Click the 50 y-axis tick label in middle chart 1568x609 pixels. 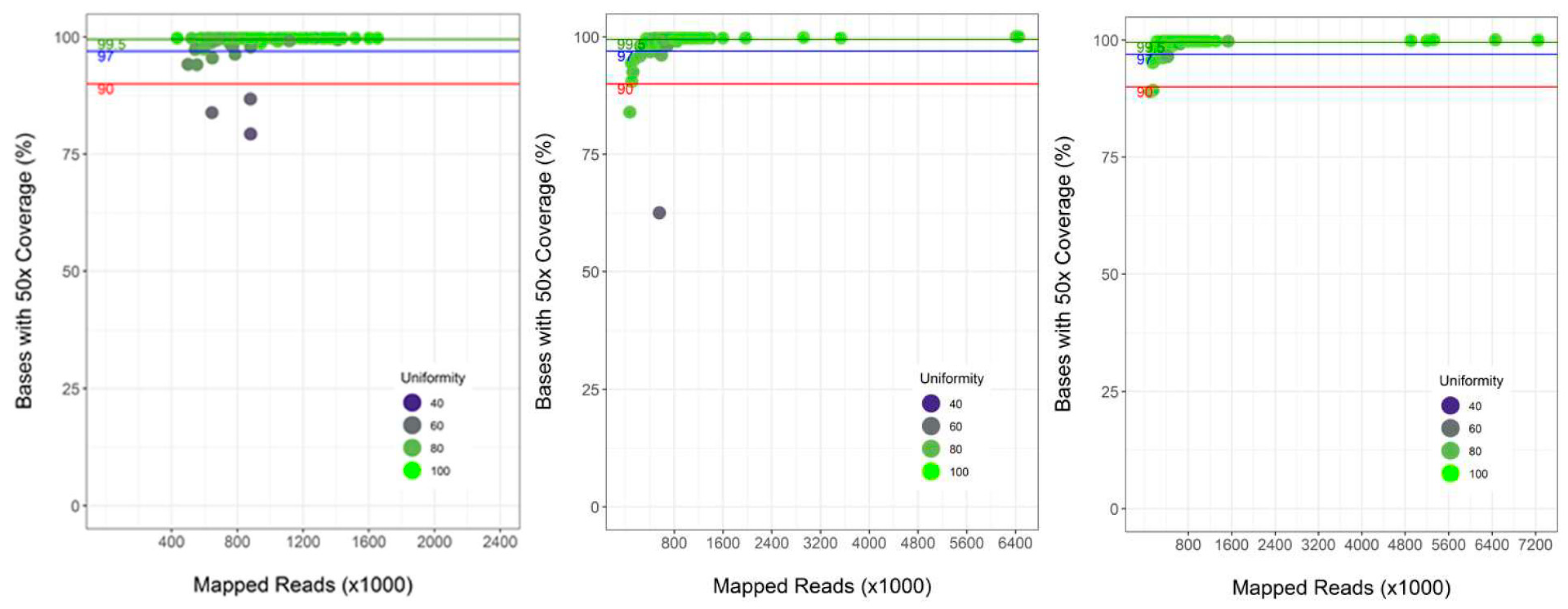point(590,272)
